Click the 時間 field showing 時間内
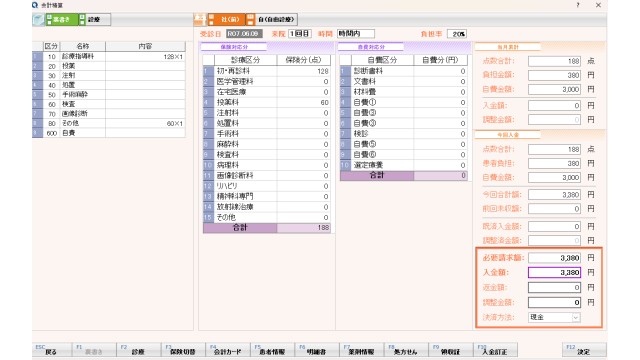This screenshot has height=360, width=640. (356, 33)
